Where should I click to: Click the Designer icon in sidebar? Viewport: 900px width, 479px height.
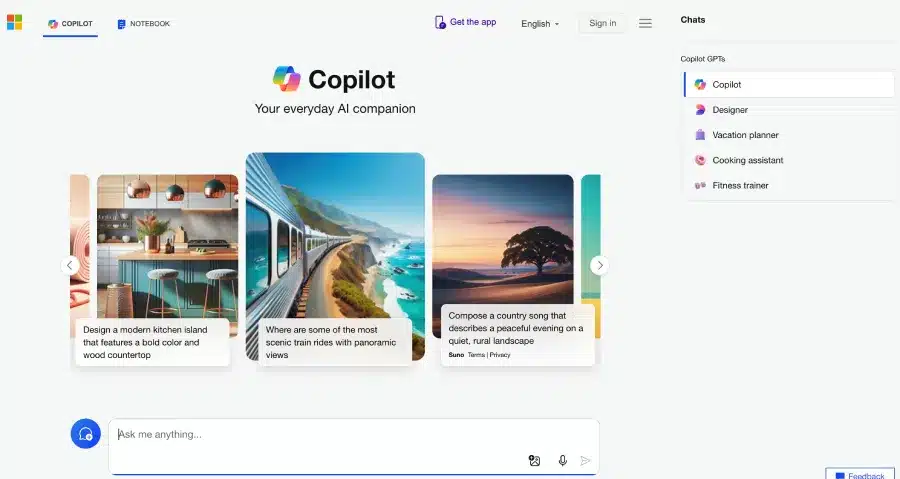(x=700, y=110)
